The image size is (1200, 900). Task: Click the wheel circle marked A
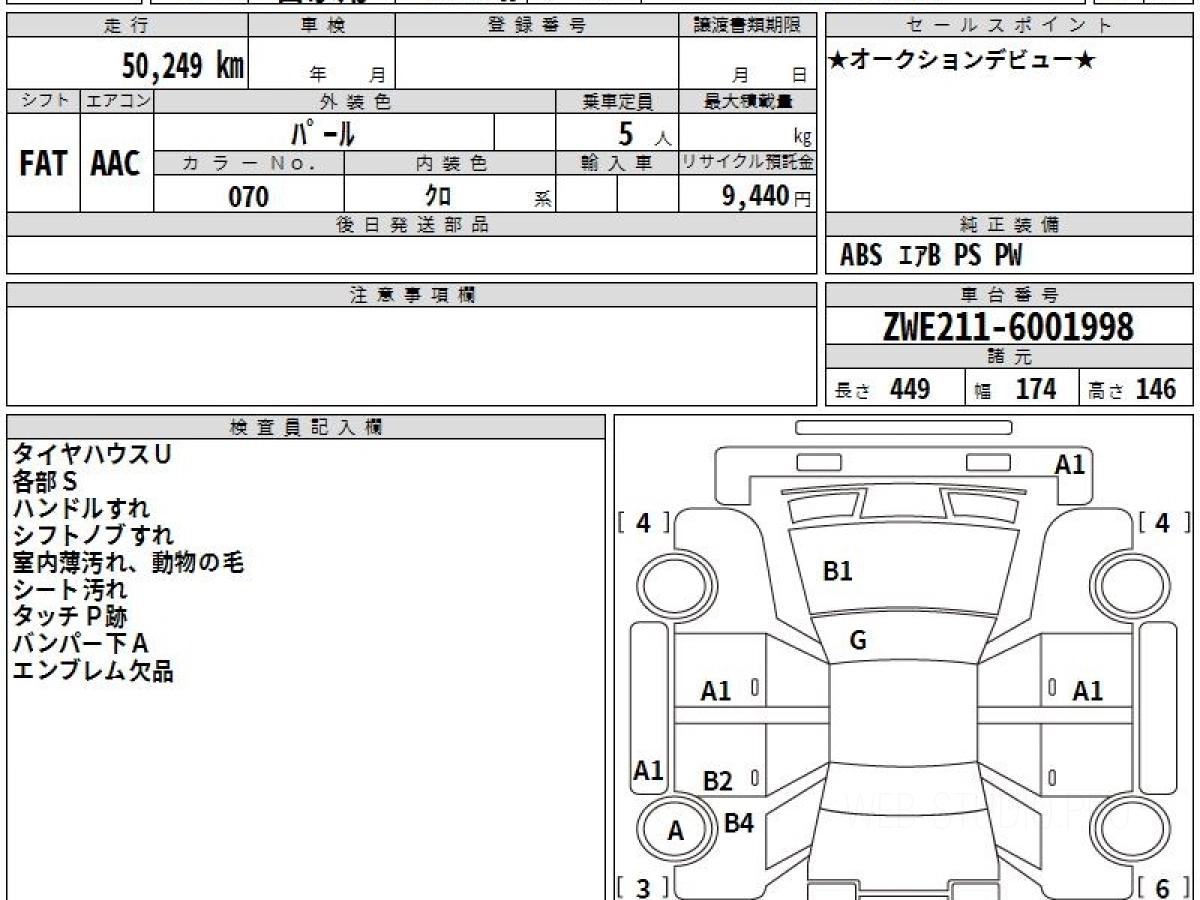coord(676,830)
